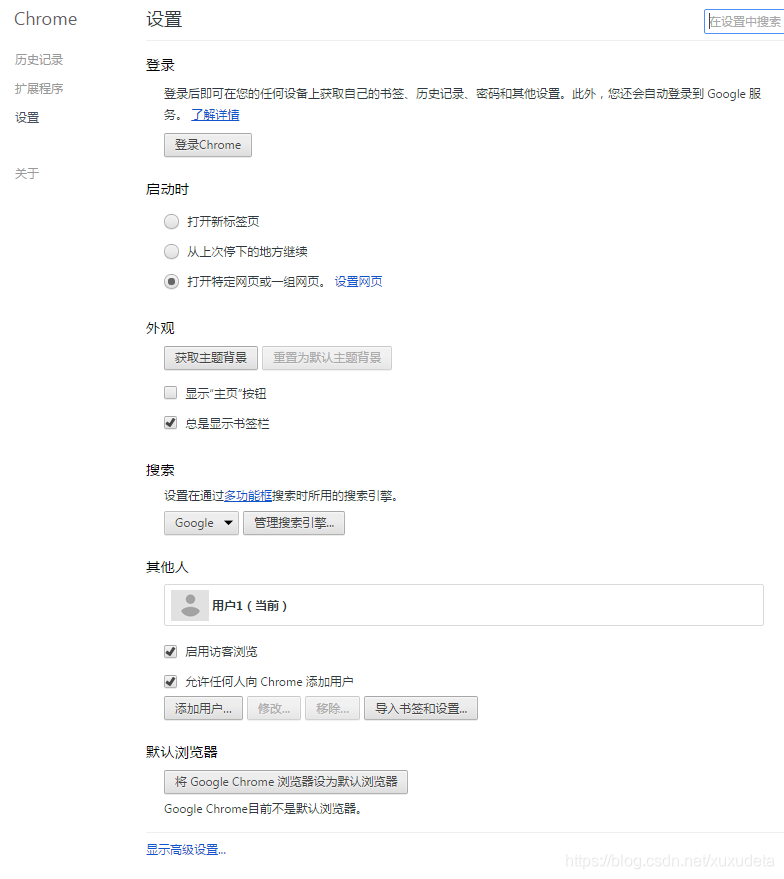Image resolution: width=784 pixels, height=879 pixels.
Task: Select the 从上次停下的地方继续 radio option
Action: pos(171,252)
